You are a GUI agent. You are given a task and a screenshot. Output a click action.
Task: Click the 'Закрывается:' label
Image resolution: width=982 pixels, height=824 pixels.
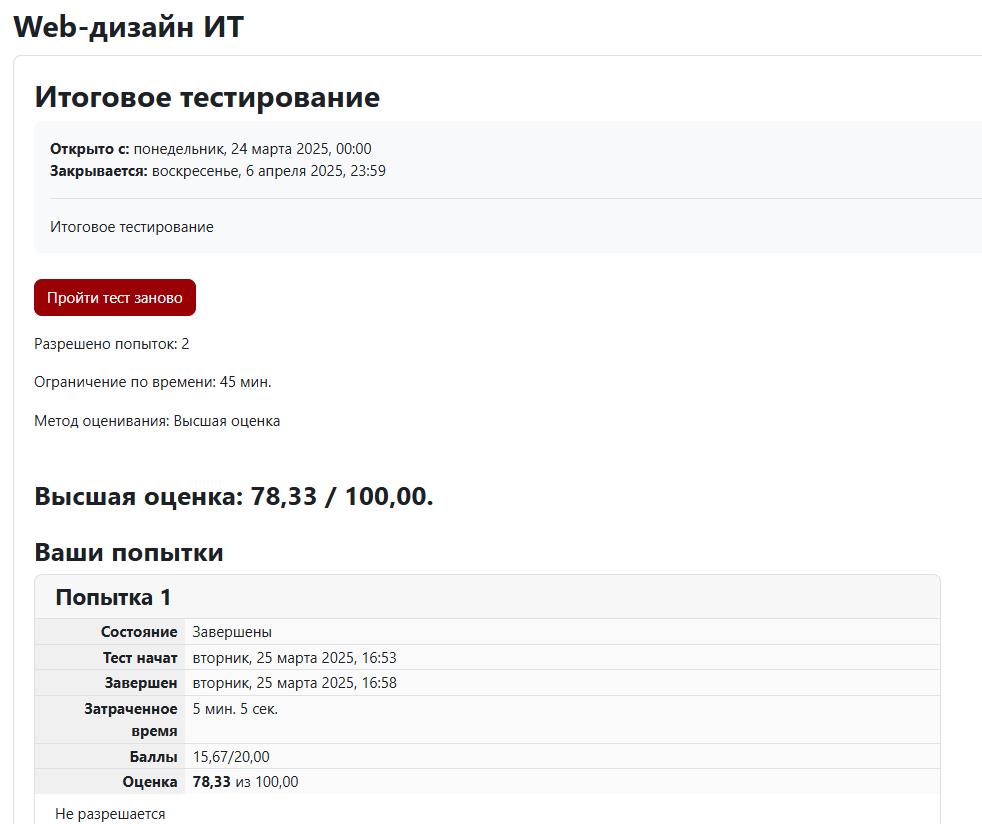[99, 171]
